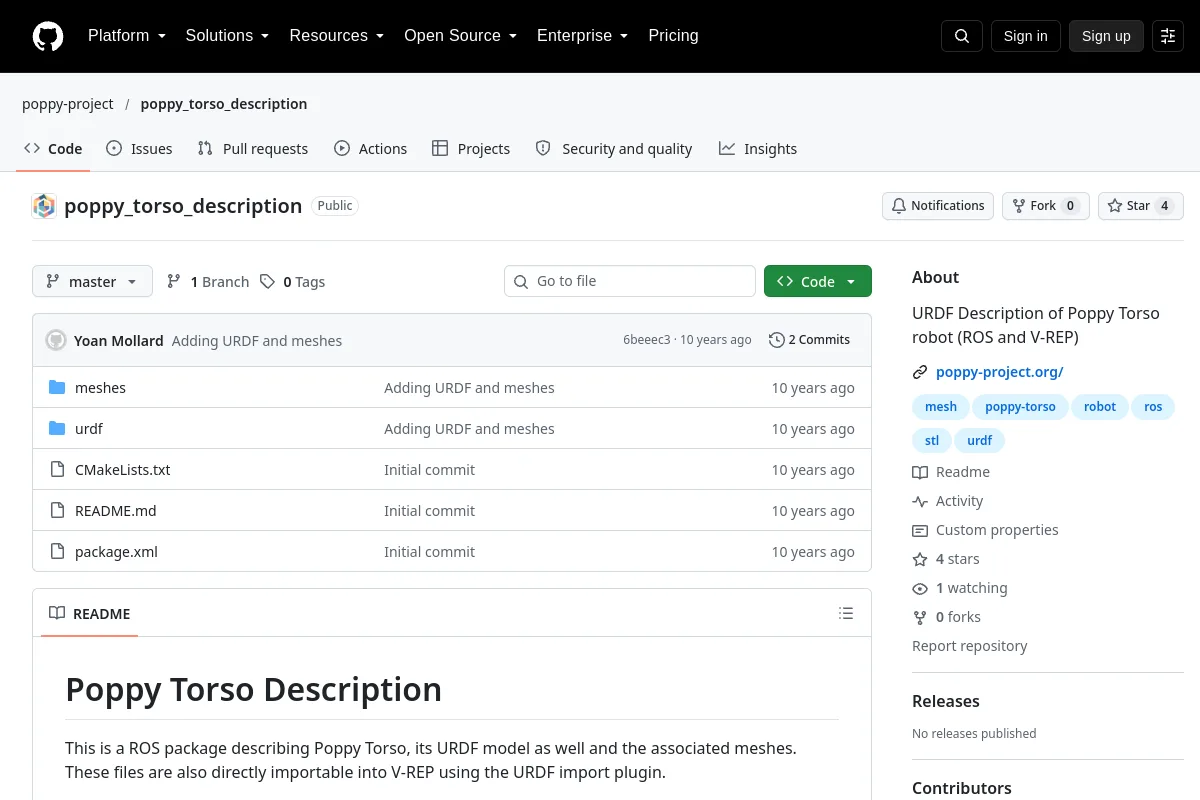Expand the Solutions menu
1200x800 pixels.
[227, 36]
